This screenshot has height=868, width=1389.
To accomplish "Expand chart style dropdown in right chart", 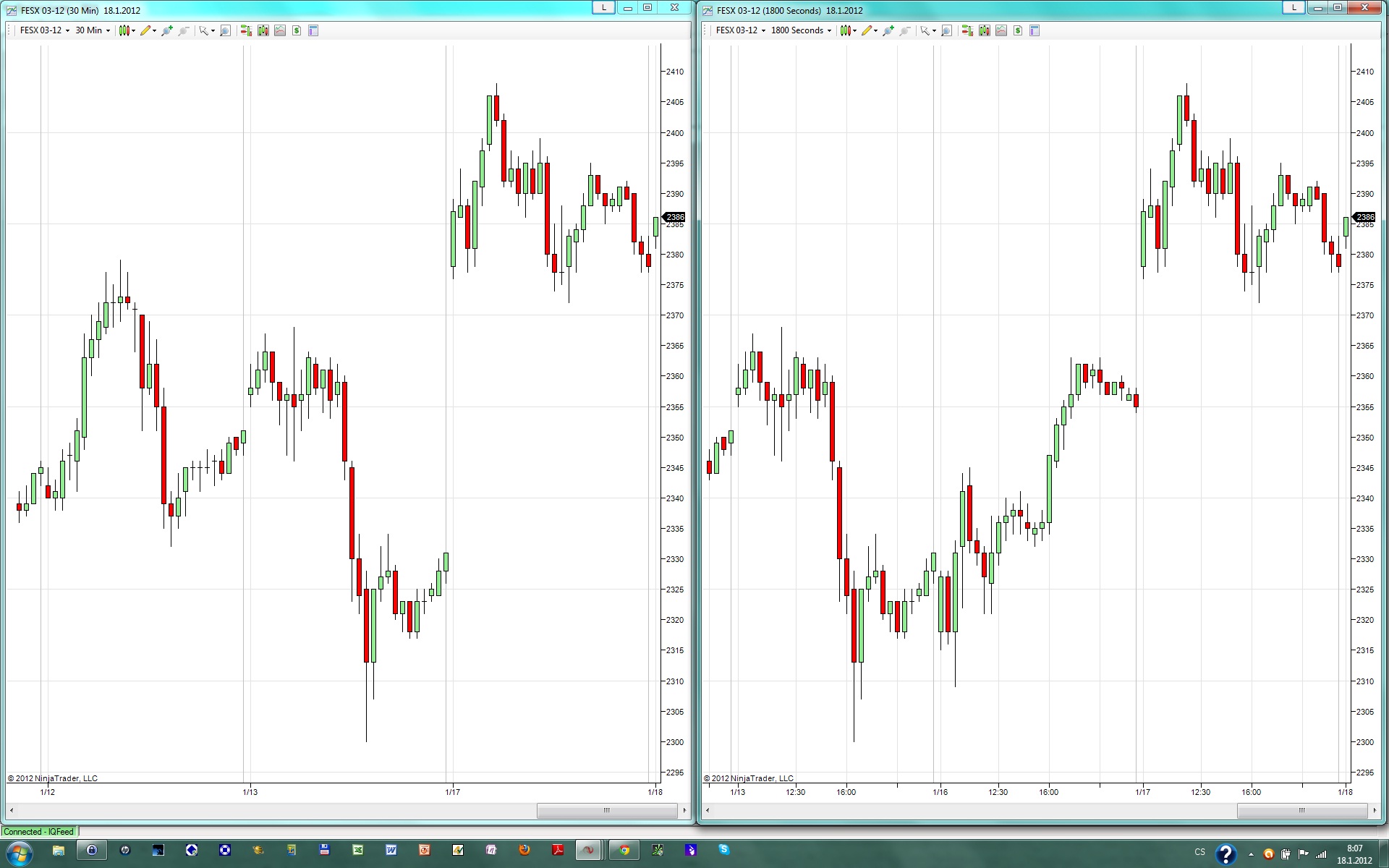I will [x=848, y=30].
